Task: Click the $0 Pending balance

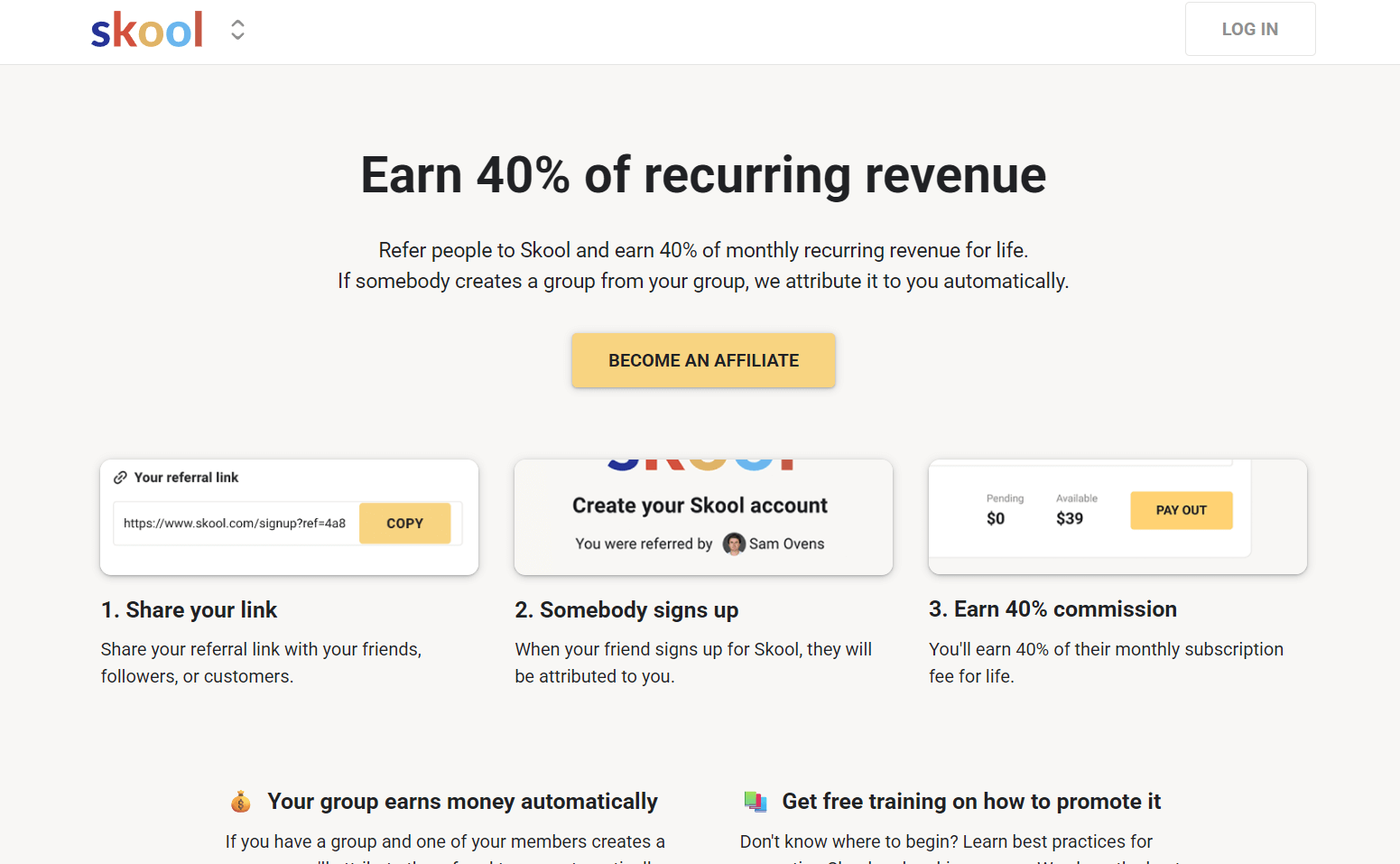Action: pos(996,518)
